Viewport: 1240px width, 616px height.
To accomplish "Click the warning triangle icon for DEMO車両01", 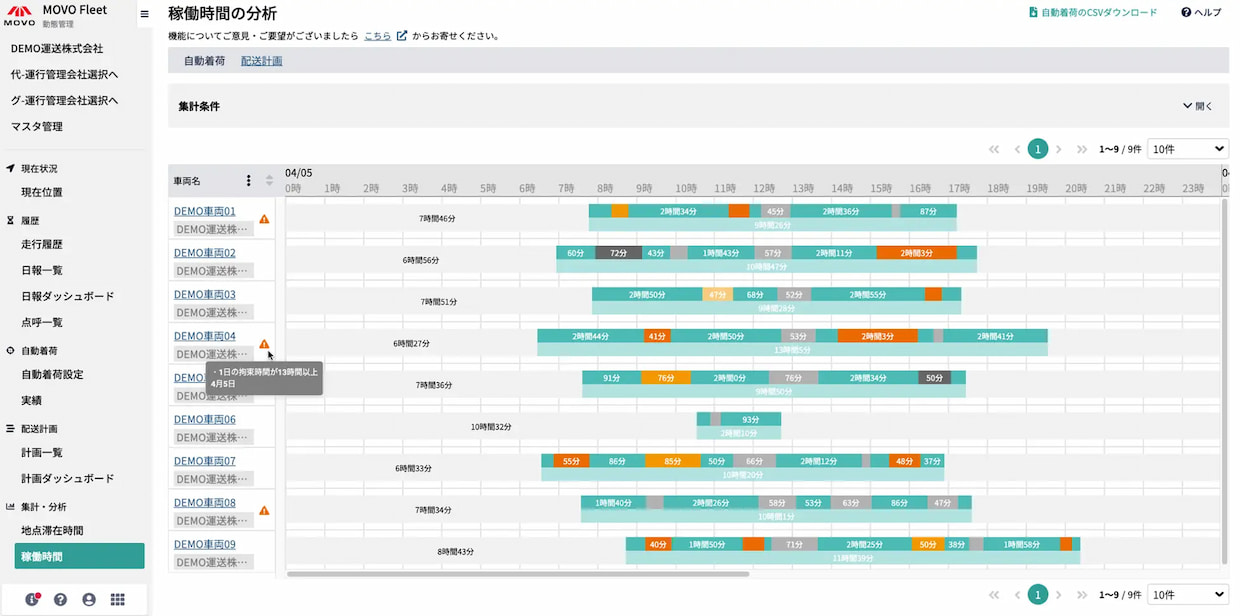I will point(264,219).
